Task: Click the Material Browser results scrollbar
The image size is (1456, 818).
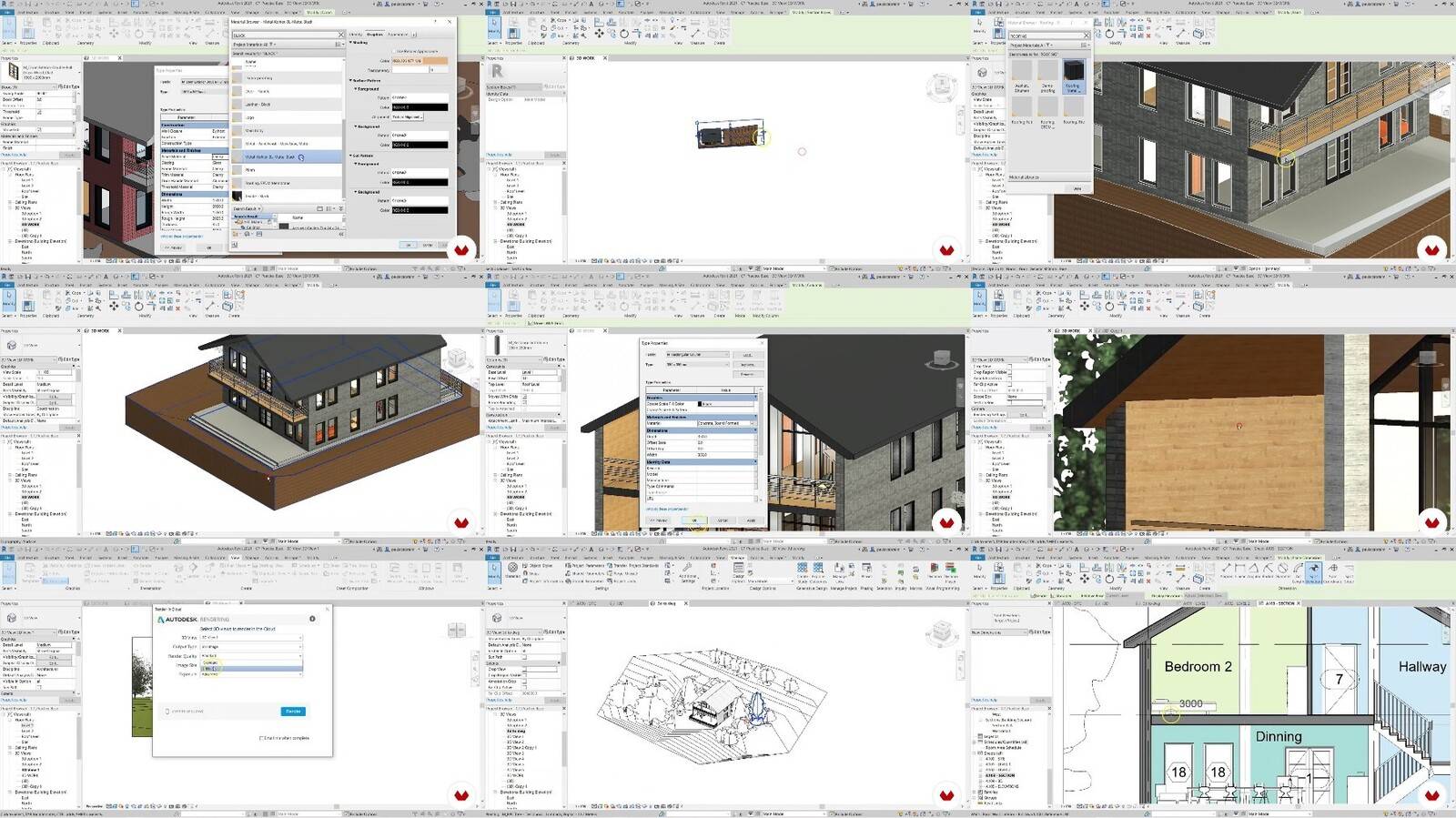Action: pos(344,157)
